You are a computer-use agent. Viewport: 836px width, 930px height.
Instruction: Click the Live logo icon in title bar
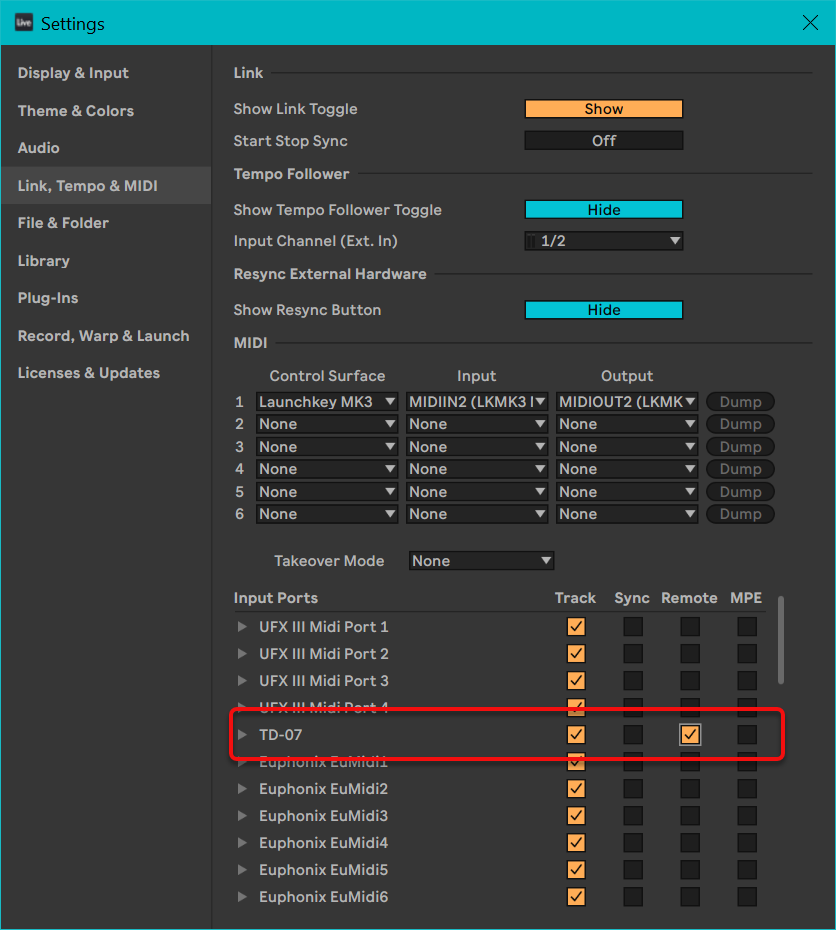pos(24,22)
